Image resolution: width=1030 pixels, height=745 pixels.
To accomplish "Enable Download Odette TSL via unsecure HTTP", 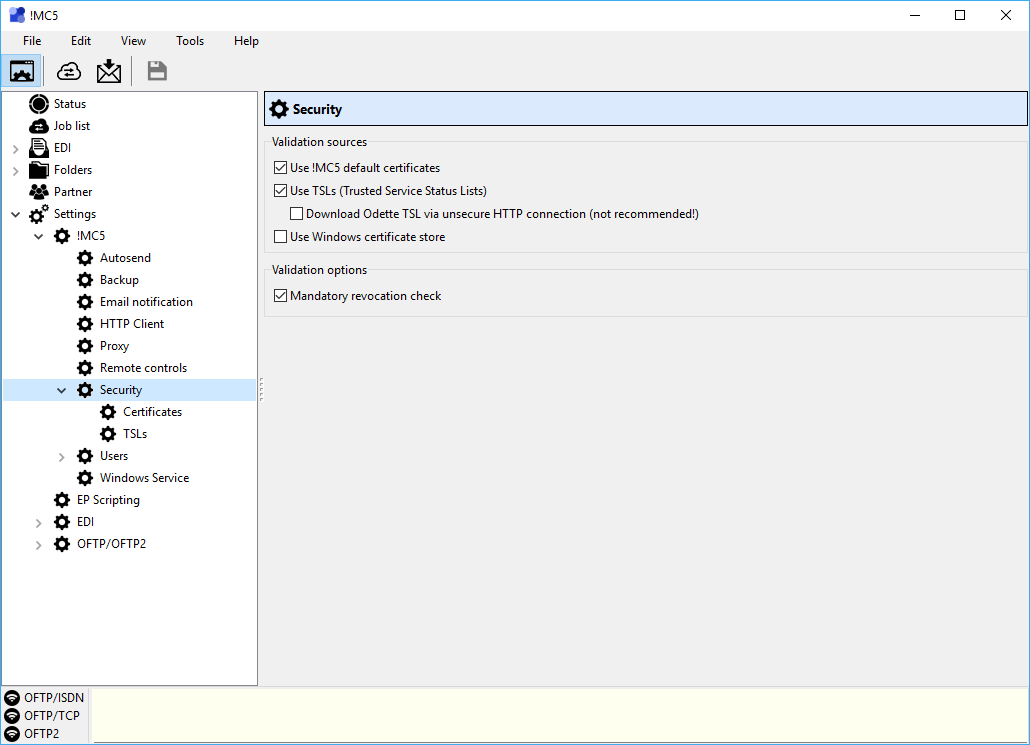I will click(x=297, y=214).
